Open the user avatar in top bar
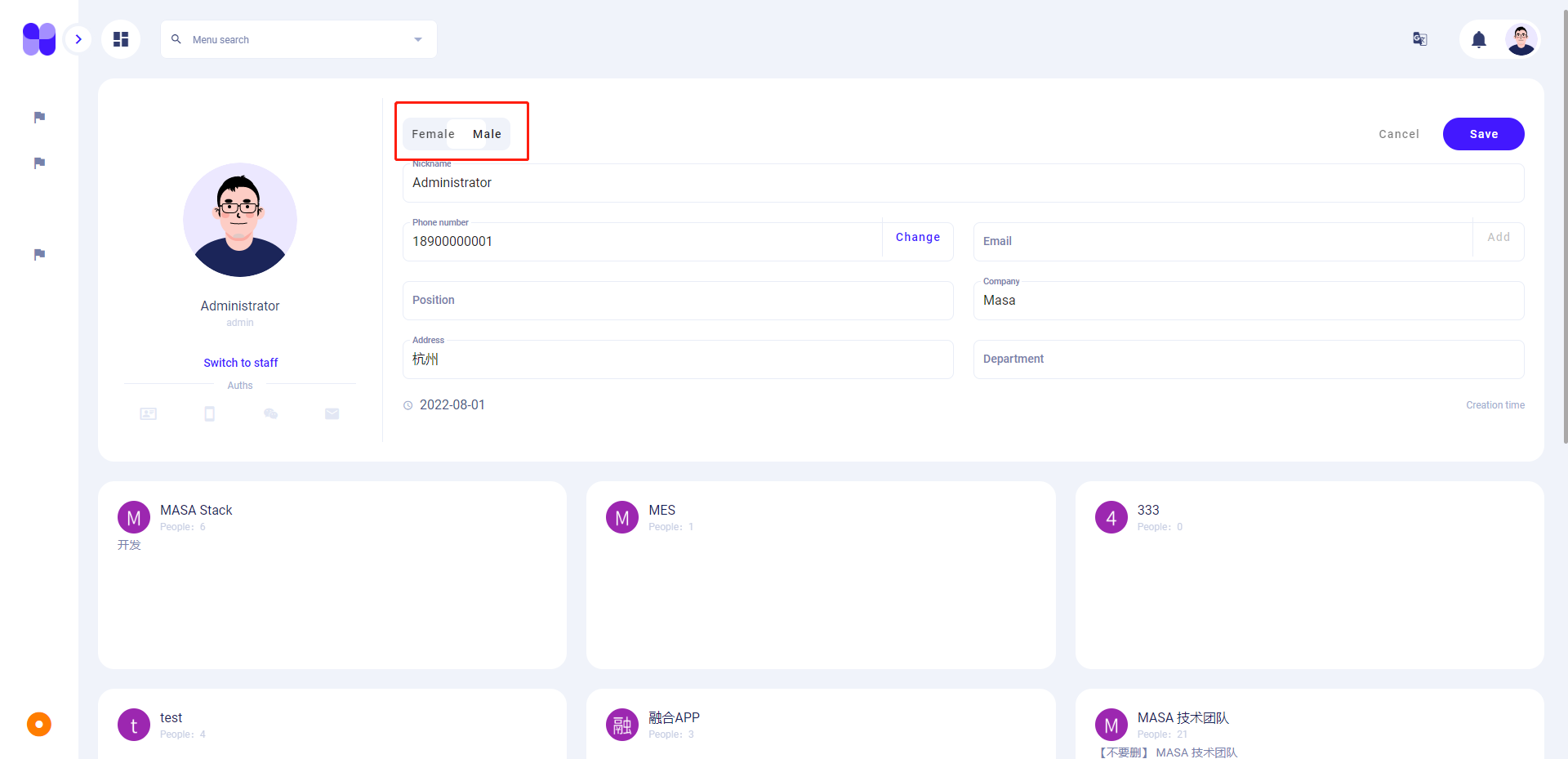The width and height of the screenshot is (1568, 759). coord(1521,39)
